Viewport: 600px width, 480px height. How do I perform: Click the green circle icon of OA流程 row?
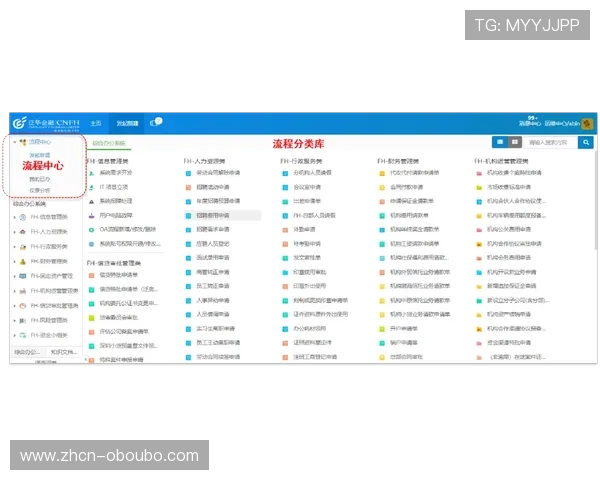91,230
